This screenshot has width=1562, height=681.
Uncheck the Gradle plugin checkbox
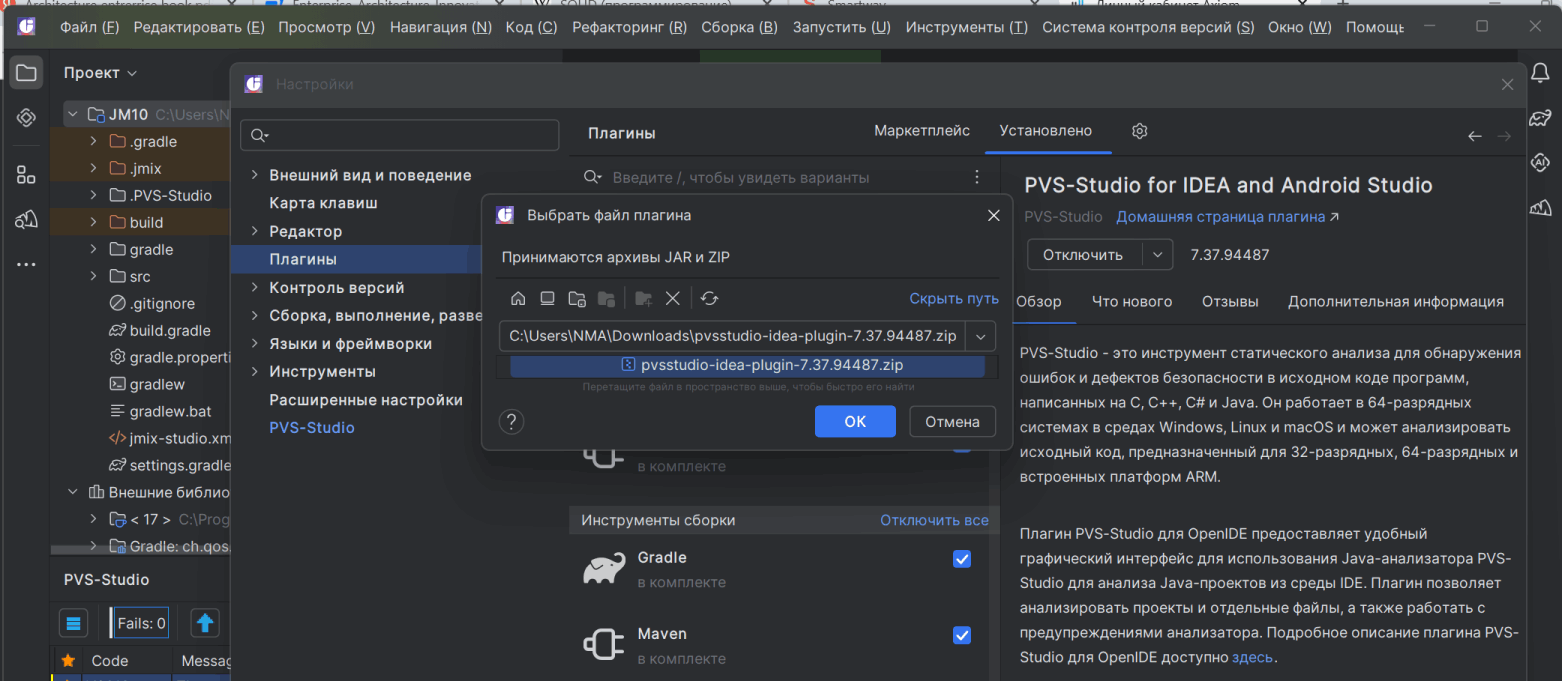coord(962,559)
